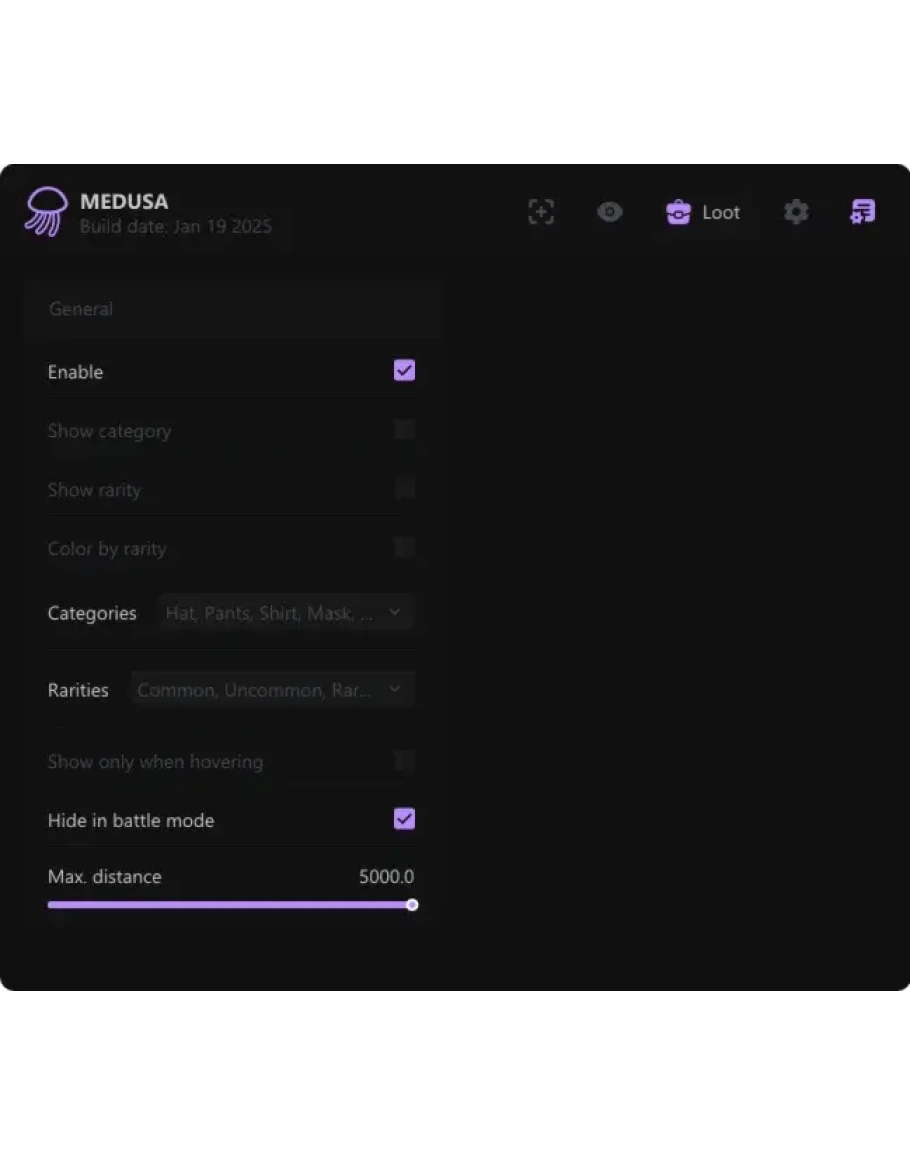Open the configs list icon
Image resolution: width=910 pixels, height=1155 pixels.
pos(862,212)
